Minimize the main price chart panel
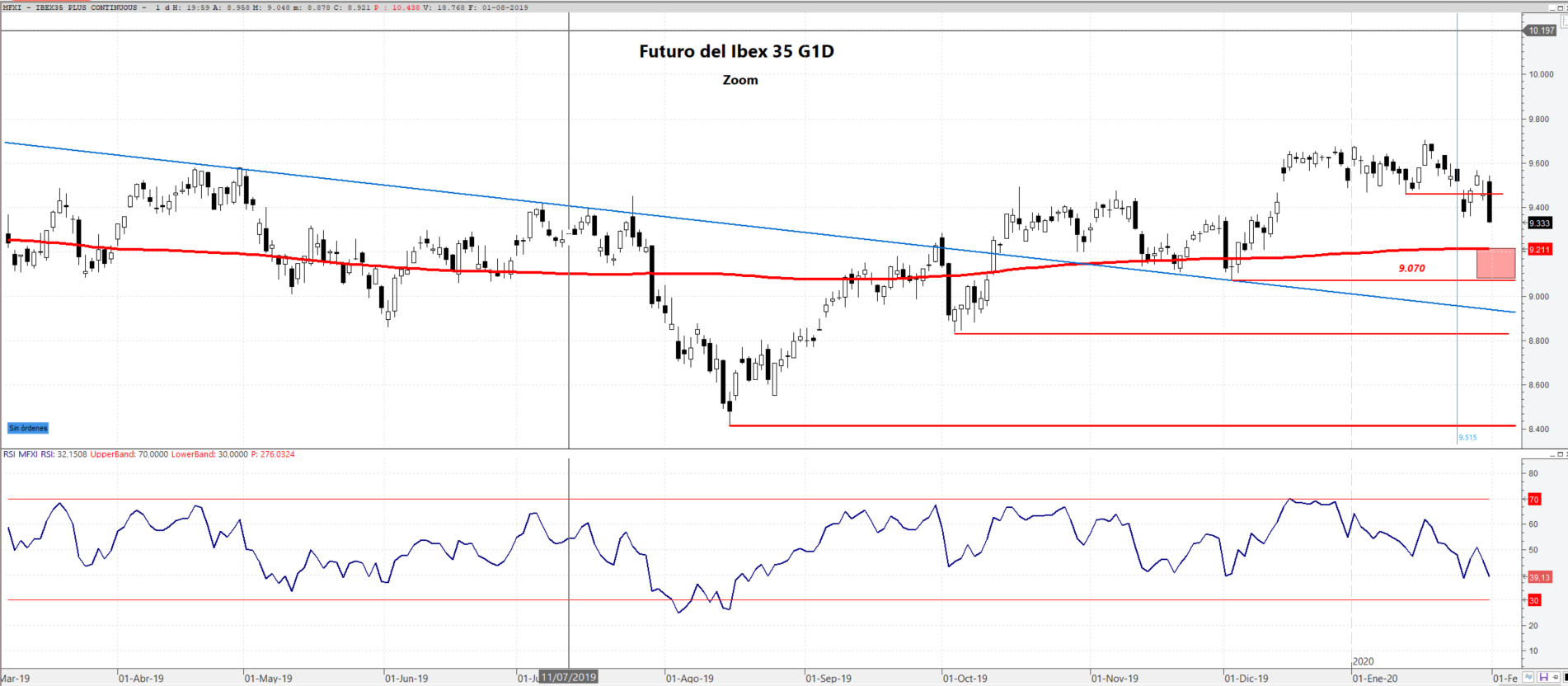1568x686 pixels. pos(1552,7)
